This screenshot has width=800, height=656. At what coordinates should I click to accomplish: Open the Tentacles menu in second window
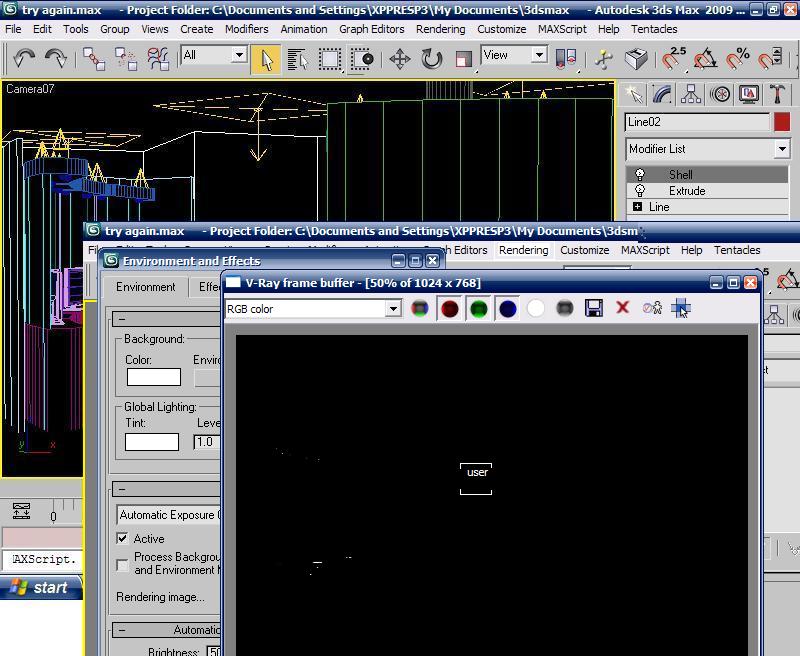pos(737,250)
